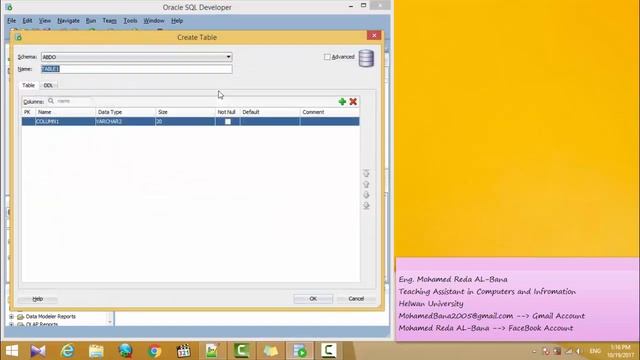
Task: Add a new column with the green plus
Action: 342,102
